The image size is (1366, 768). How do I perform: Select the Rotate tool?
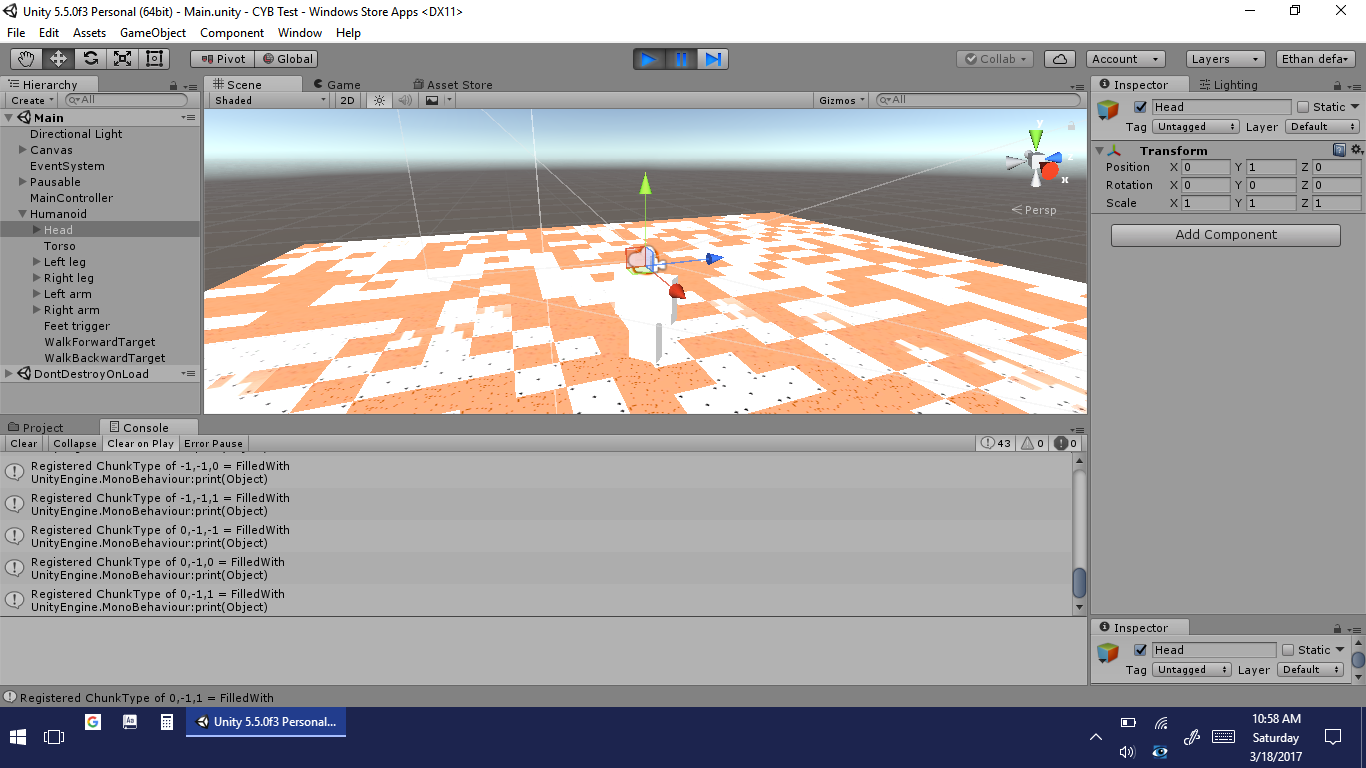[x=90, y=59]
